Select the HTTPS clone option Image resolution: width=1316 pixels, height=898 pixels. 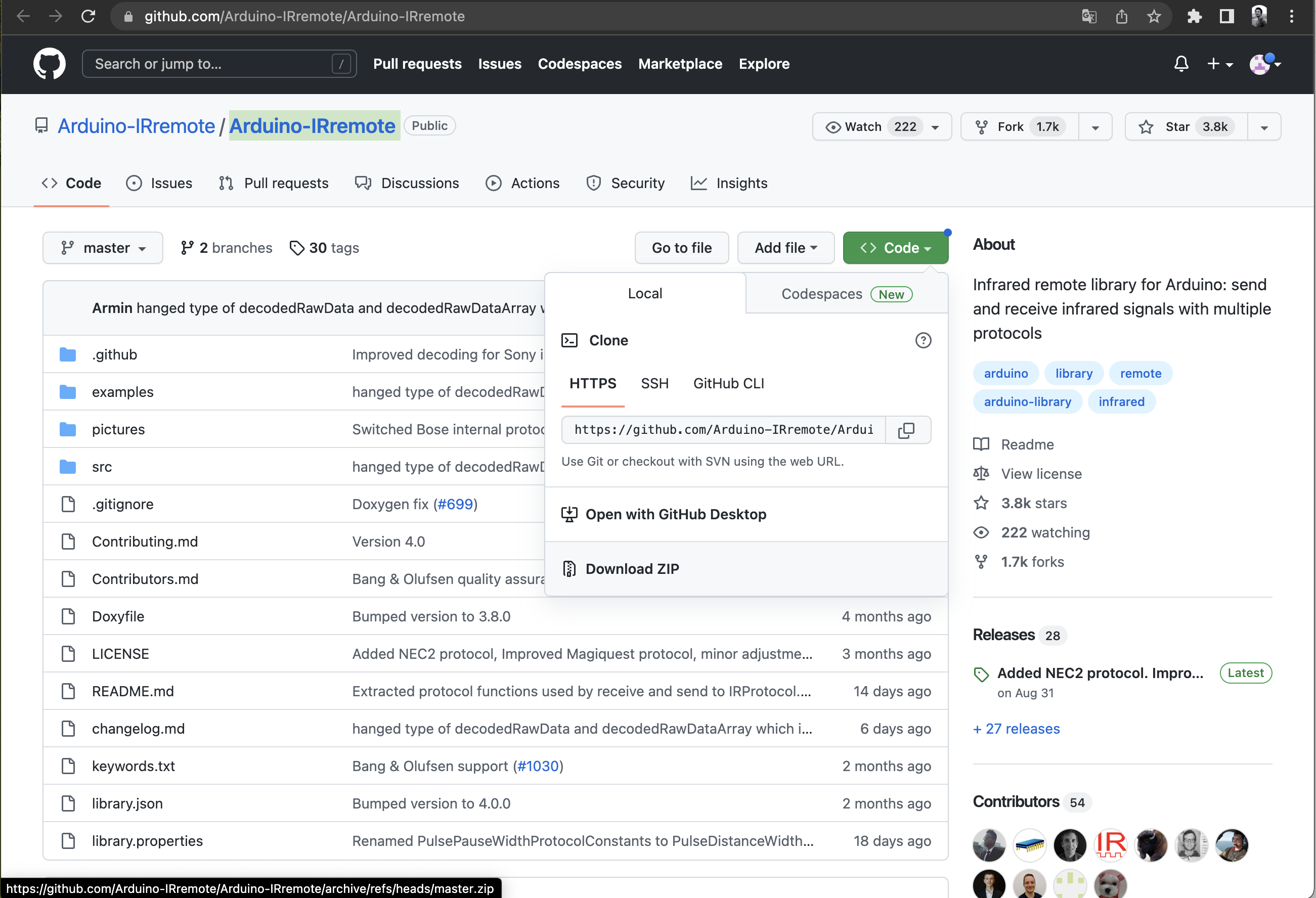pyautogui.click(x=592, y=383)
